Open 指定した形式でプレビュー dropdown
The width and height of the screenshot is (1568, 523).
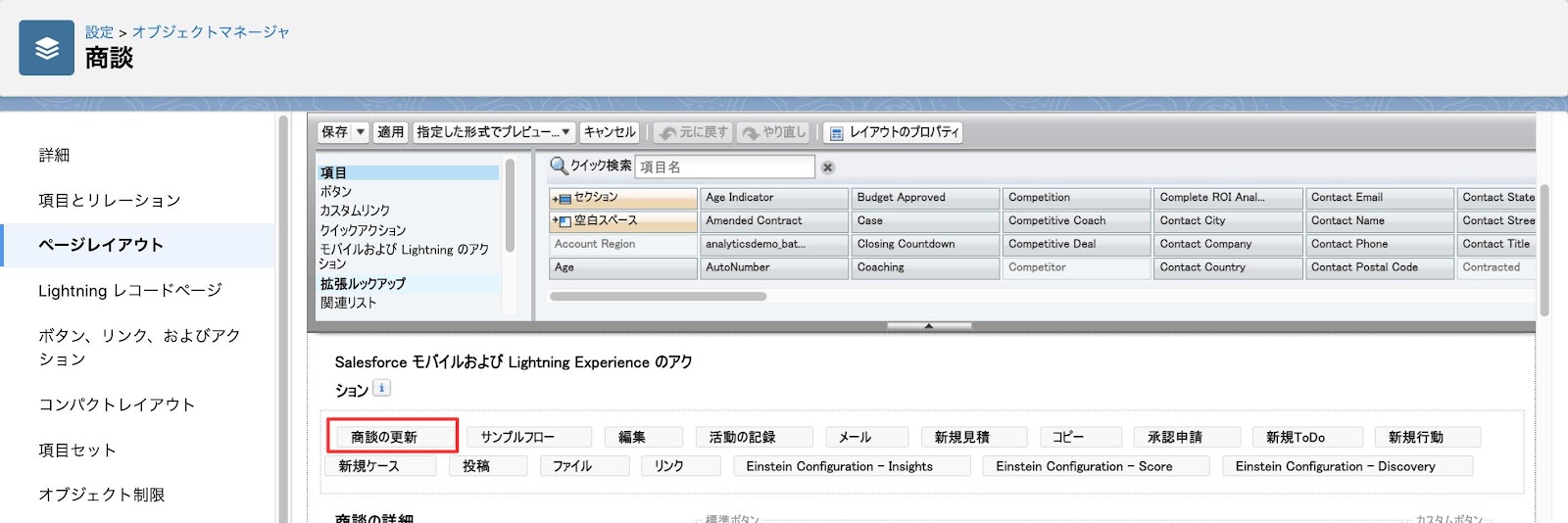pyautogui.click(x=493, y=132)
